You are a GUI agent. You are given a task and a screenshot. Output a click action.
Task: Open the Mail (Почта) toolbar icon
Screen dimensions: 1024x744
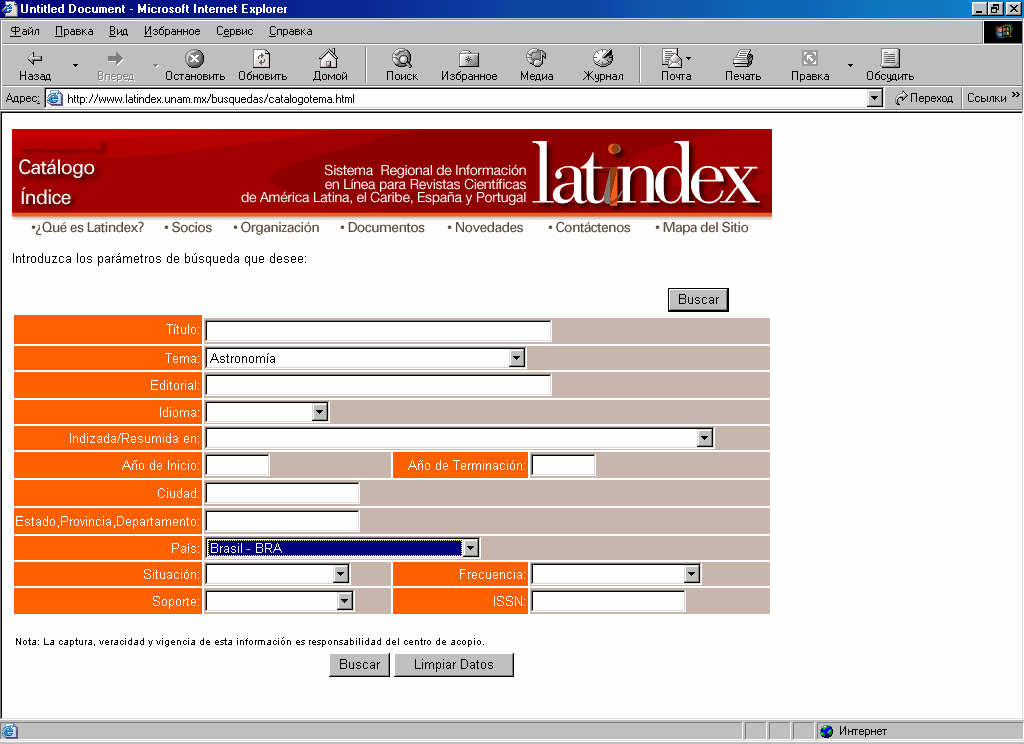[x=674, y=59]
